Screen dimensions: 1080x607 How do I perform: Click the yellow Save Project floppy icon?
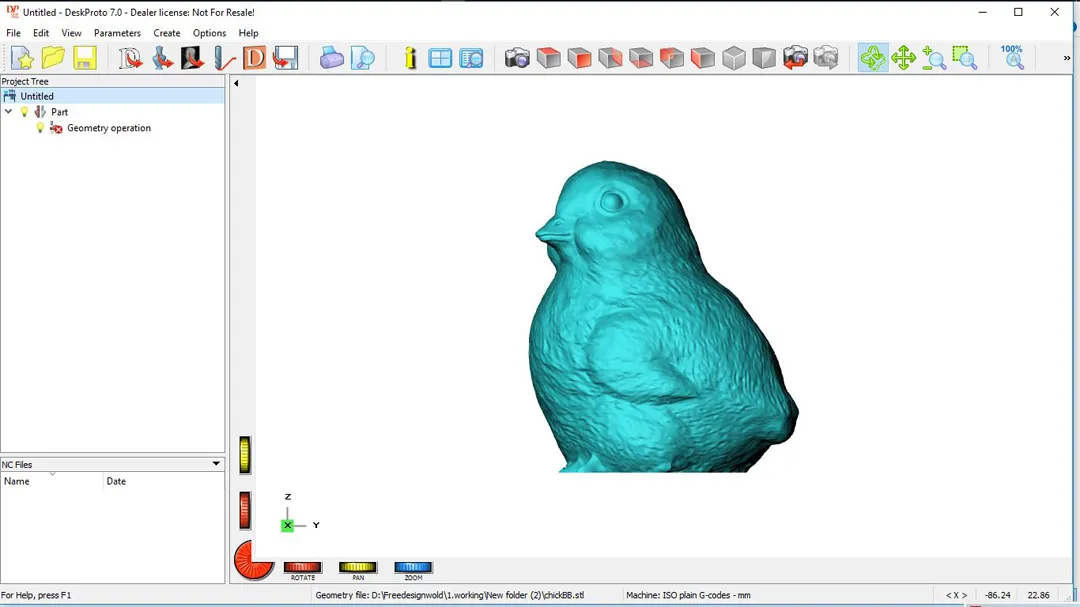tap(85, 58)
